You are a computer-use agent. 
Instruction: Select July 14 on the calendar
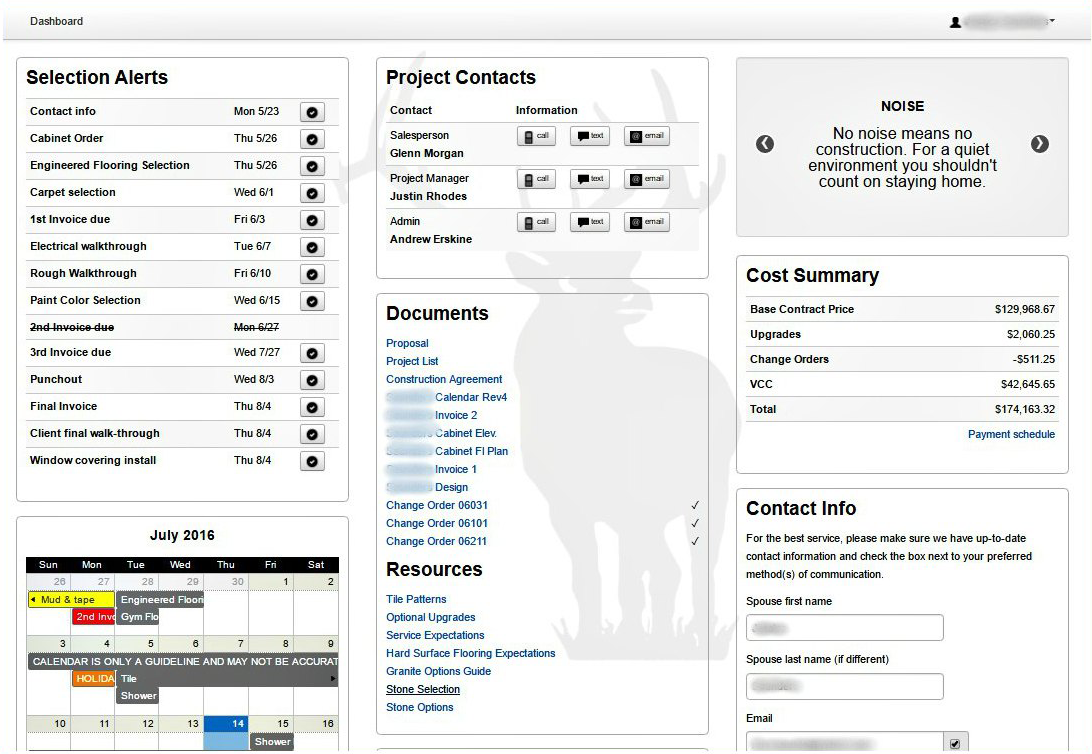[226, 733]
